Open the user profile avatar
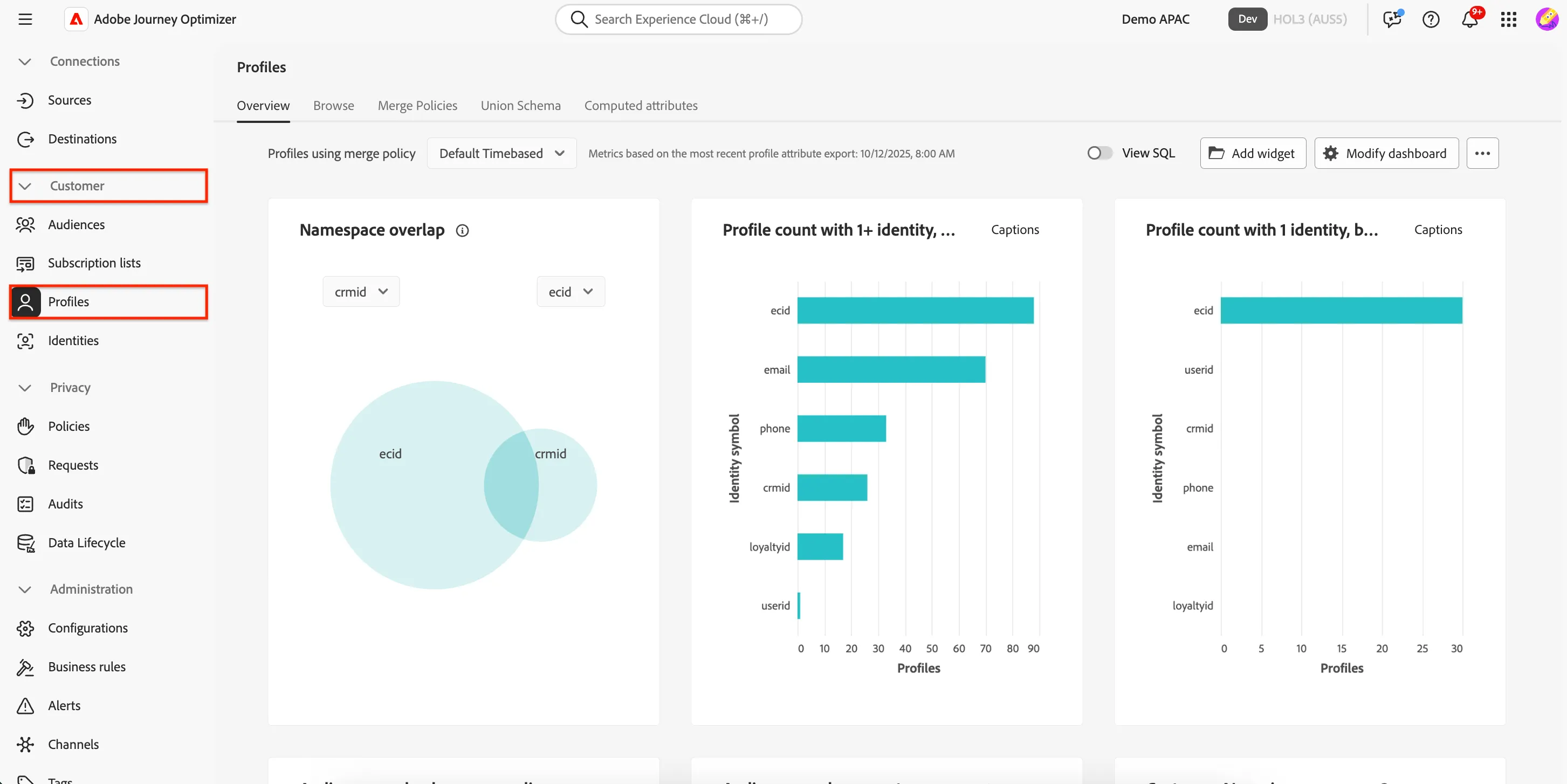The height and width of the screenshot is (784, 1567). [1547, 19]
